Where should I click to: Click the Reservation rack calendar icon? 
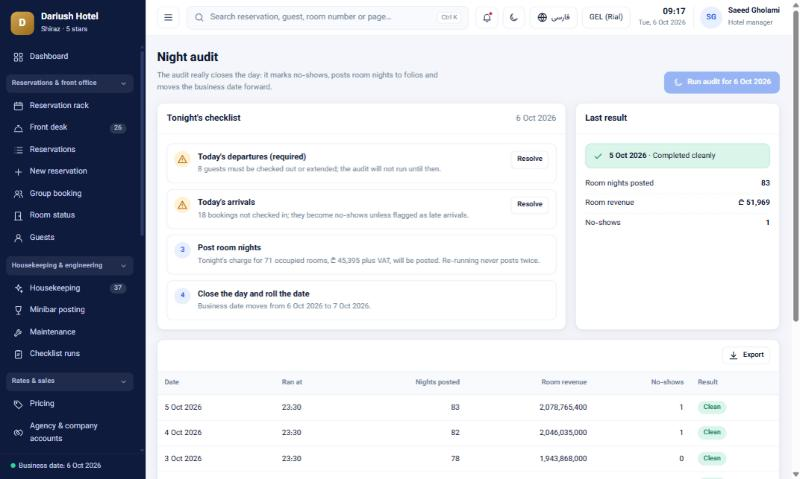(x=18, y=106)
